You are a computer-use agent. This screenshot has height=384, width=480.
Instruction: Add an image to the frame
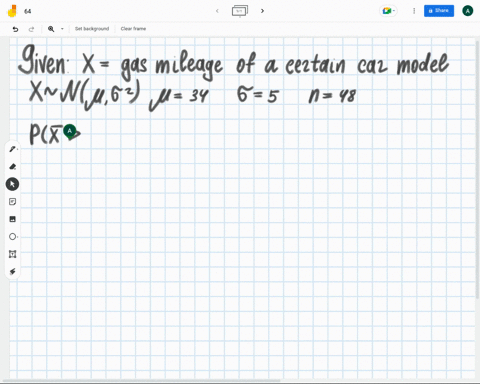13,219
